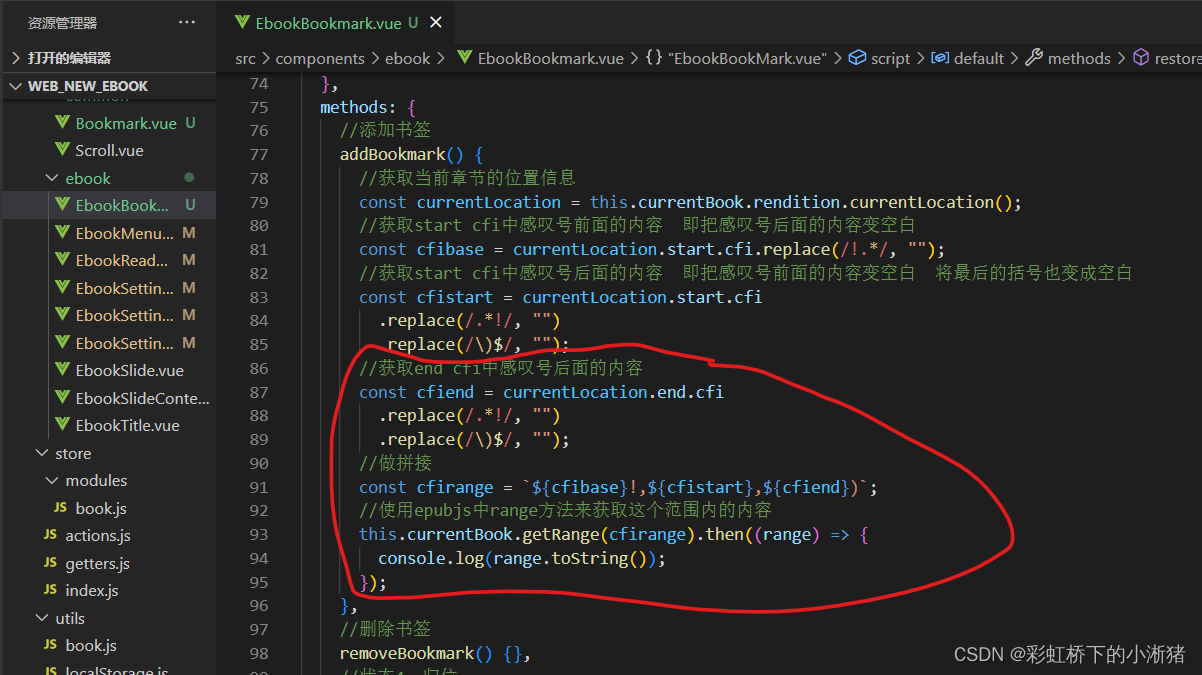The image size is (1202, 675).
Task: Open the explorer panel more actions (...) menu
Action: coord(187,22)
